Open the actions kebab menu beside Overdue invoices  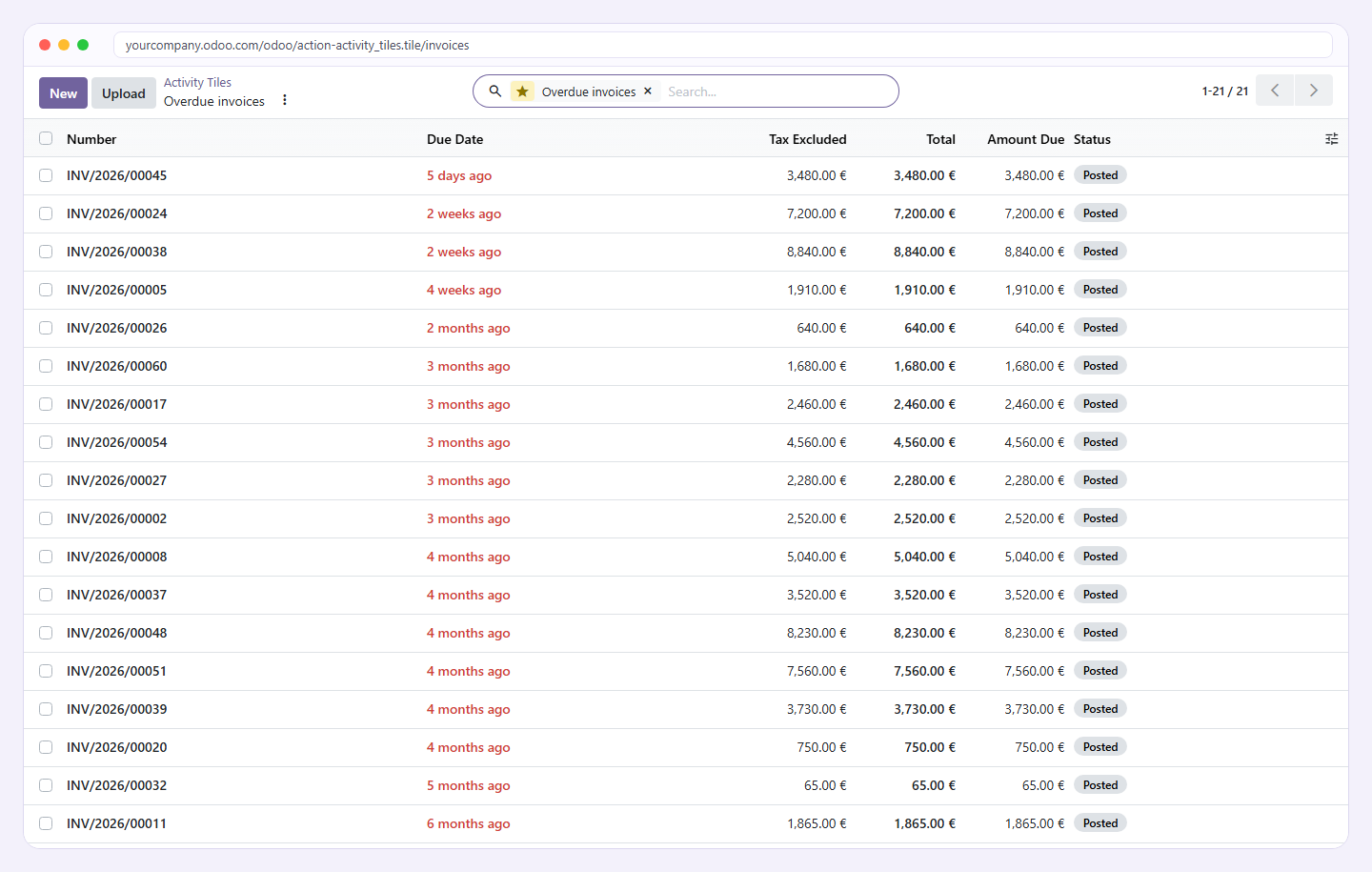pyautogui.click(x=285, y=100)
